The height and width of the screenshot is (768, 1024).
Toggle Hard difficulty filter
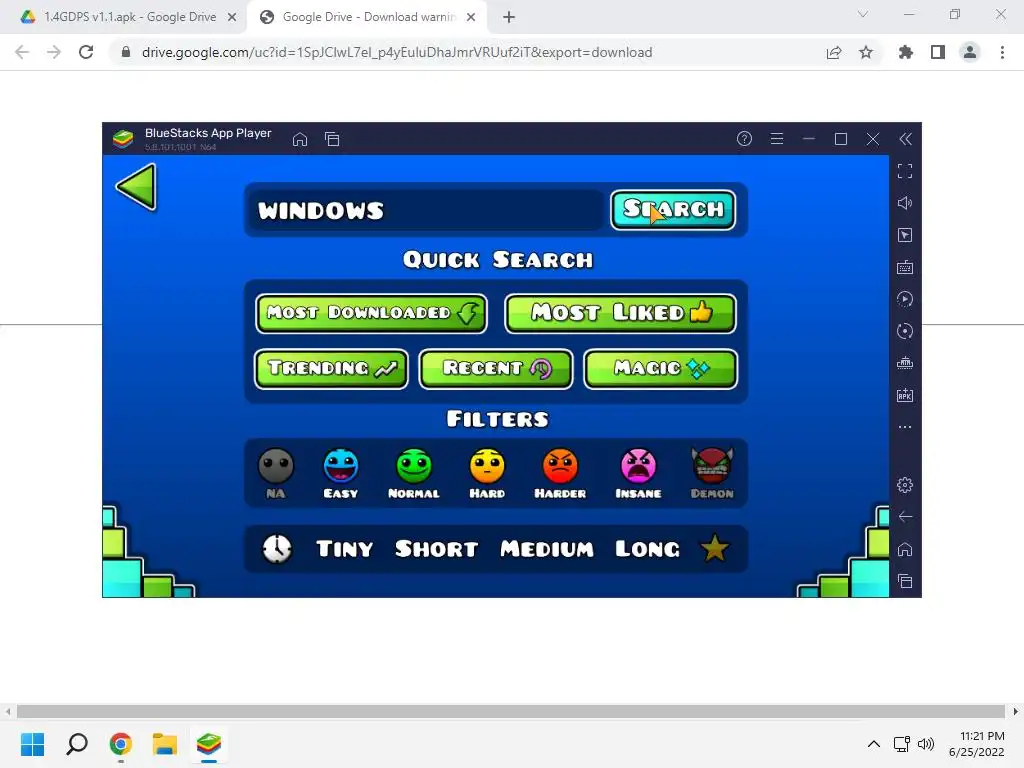pos(487,473)
